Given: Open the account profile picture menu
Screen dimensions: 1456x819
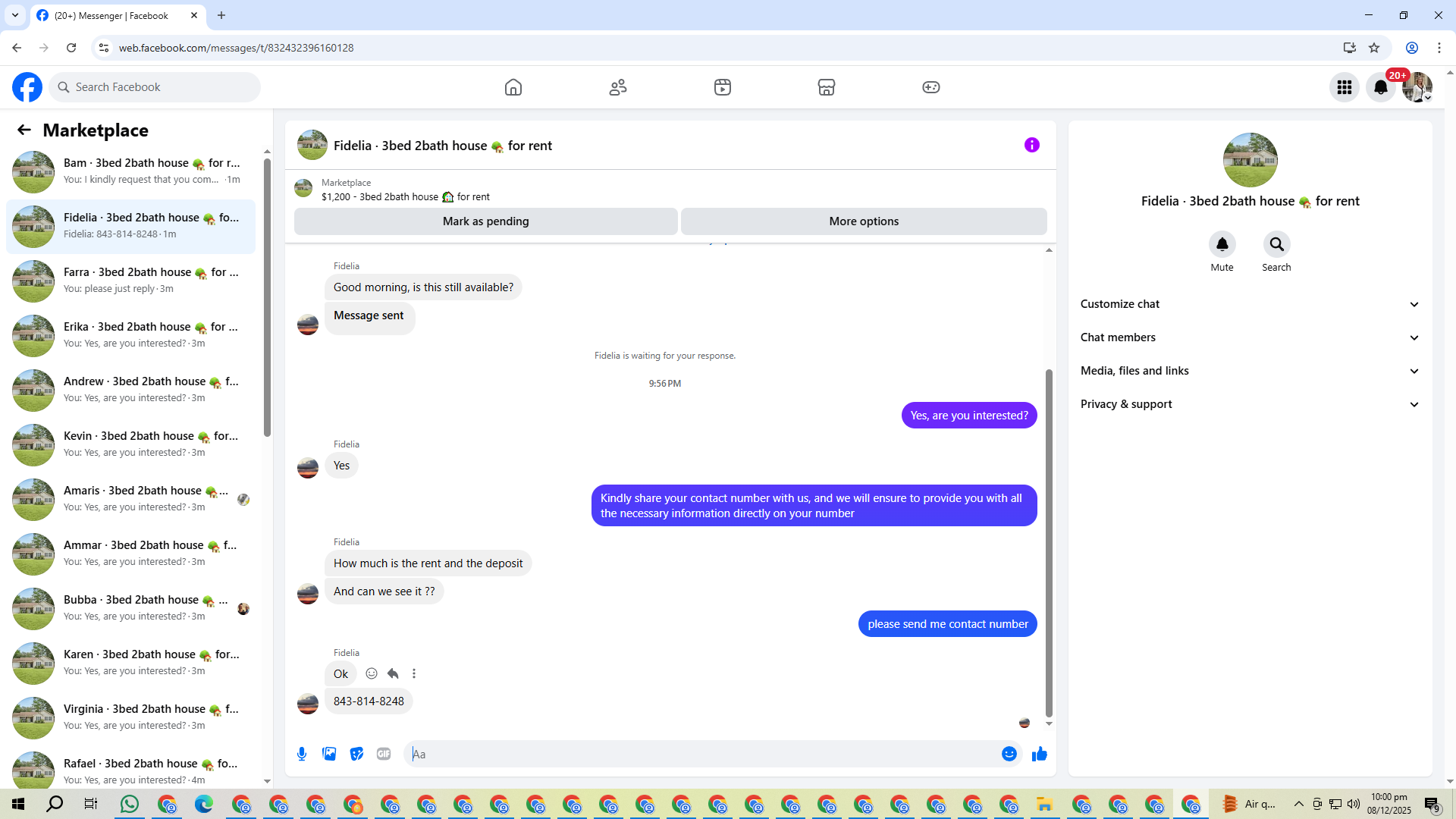Looking at the screenshot, I should pyautogui.click(x=1417, y=87).
